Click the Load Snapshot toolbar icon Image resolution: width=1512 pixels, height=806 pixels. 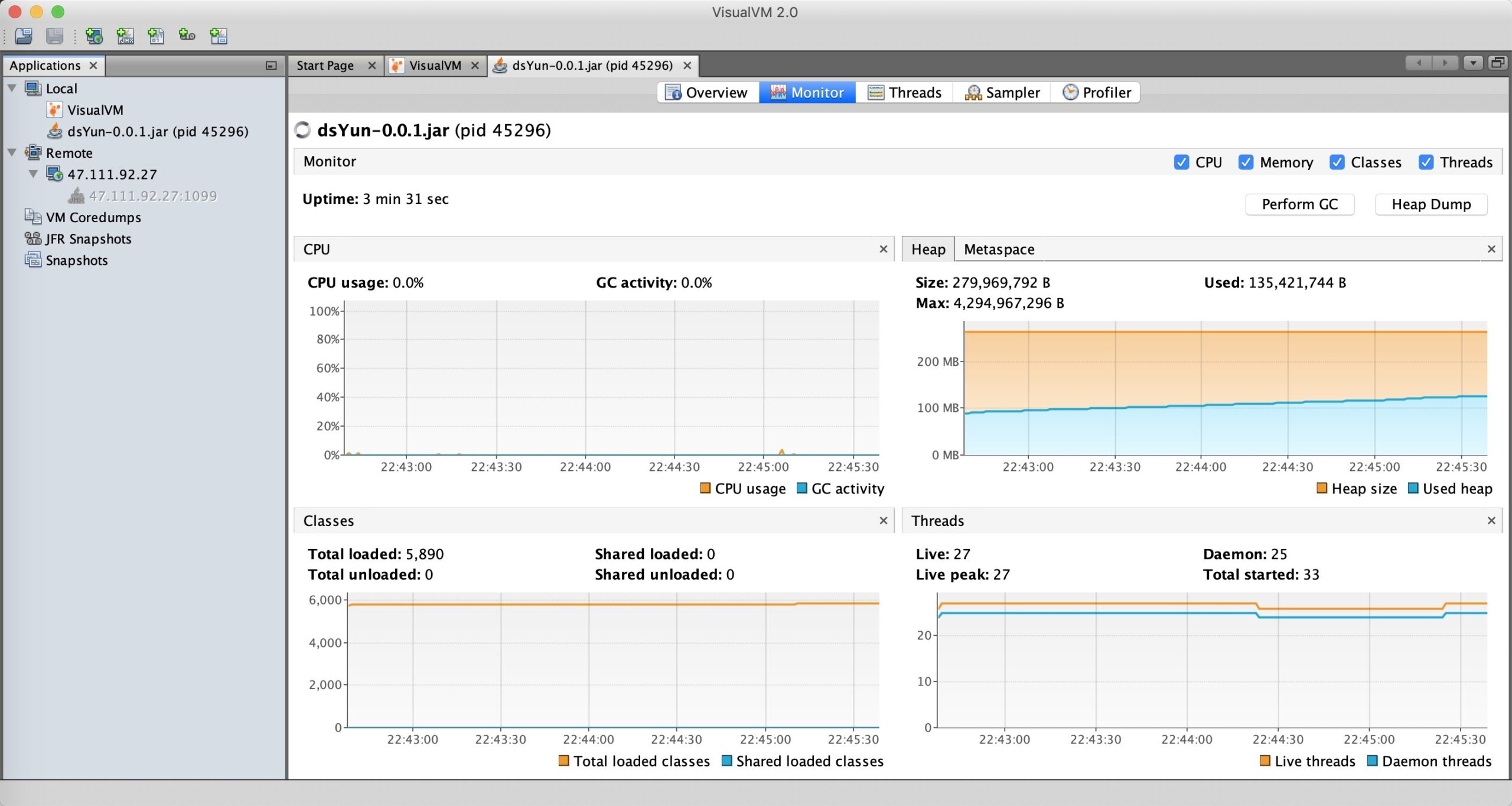pos(24,36)
